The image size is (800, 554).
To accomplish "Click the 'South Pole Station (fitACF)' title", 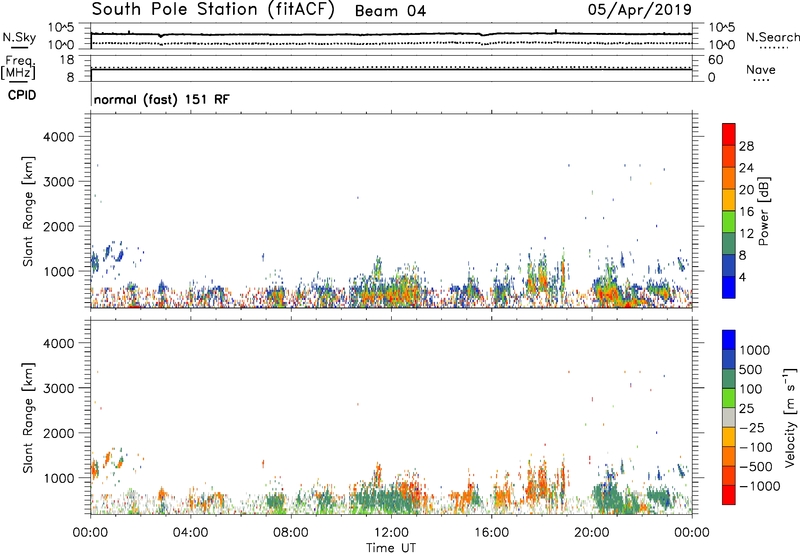I will [x=213, y=10].
